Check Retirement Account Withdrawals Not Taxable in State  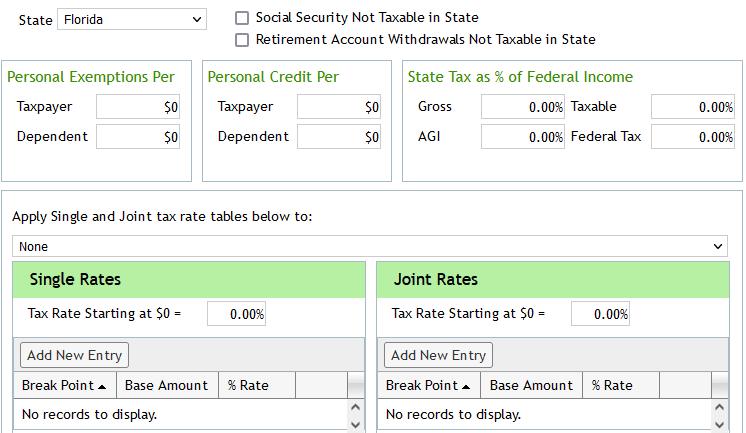click(x=242, y=40)
